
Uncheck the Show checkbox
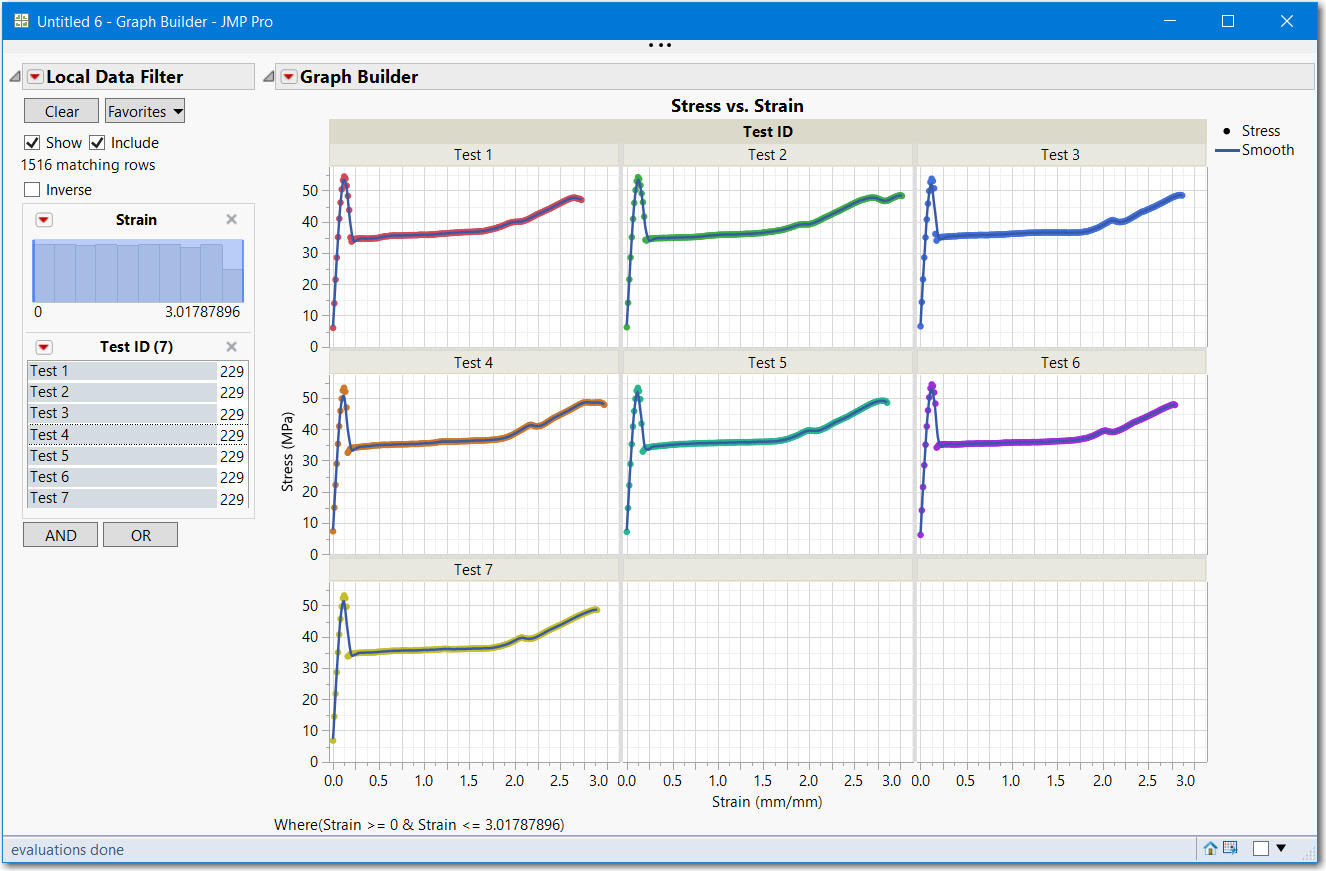pos(32,142)
